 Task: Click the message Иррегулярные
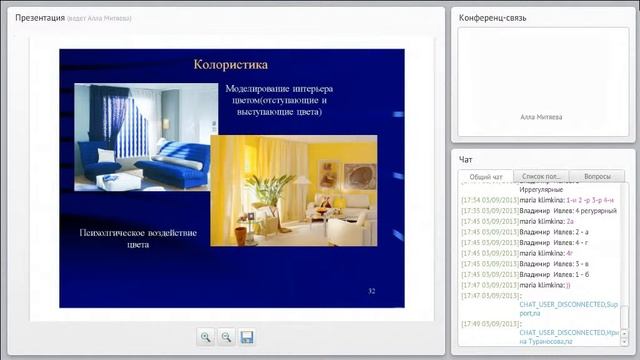coord(541,190)
